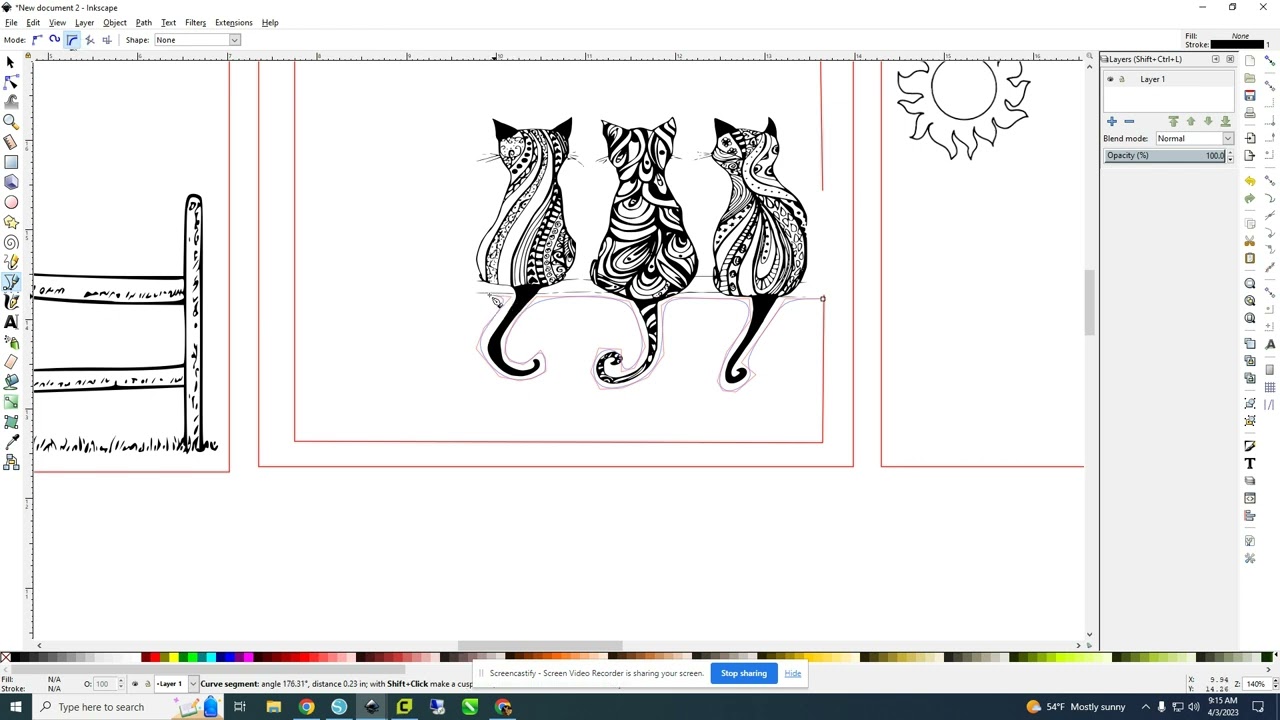Select the Calligraphy tool
This screenshot has height=720, width=1280.
(11, 302)
